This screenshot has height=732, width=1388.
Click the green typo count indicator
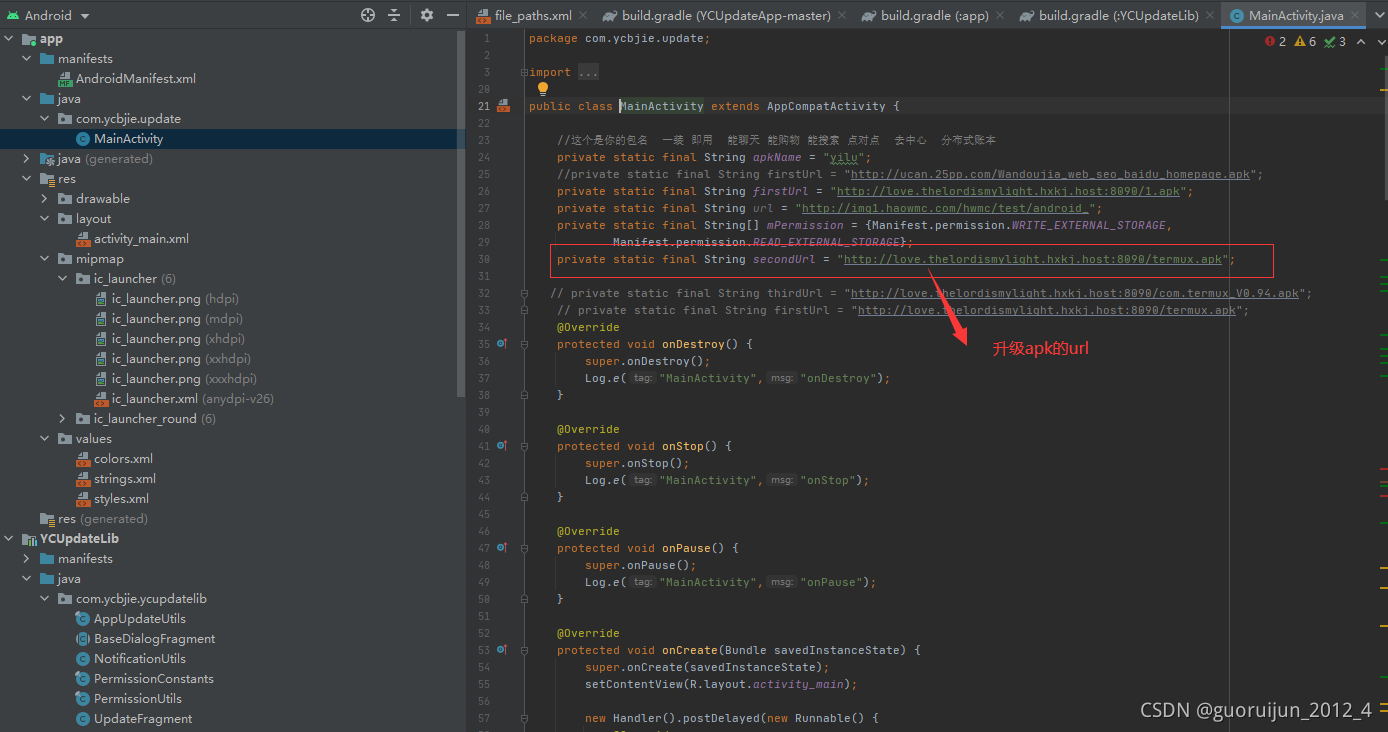tap(1335, 41)
